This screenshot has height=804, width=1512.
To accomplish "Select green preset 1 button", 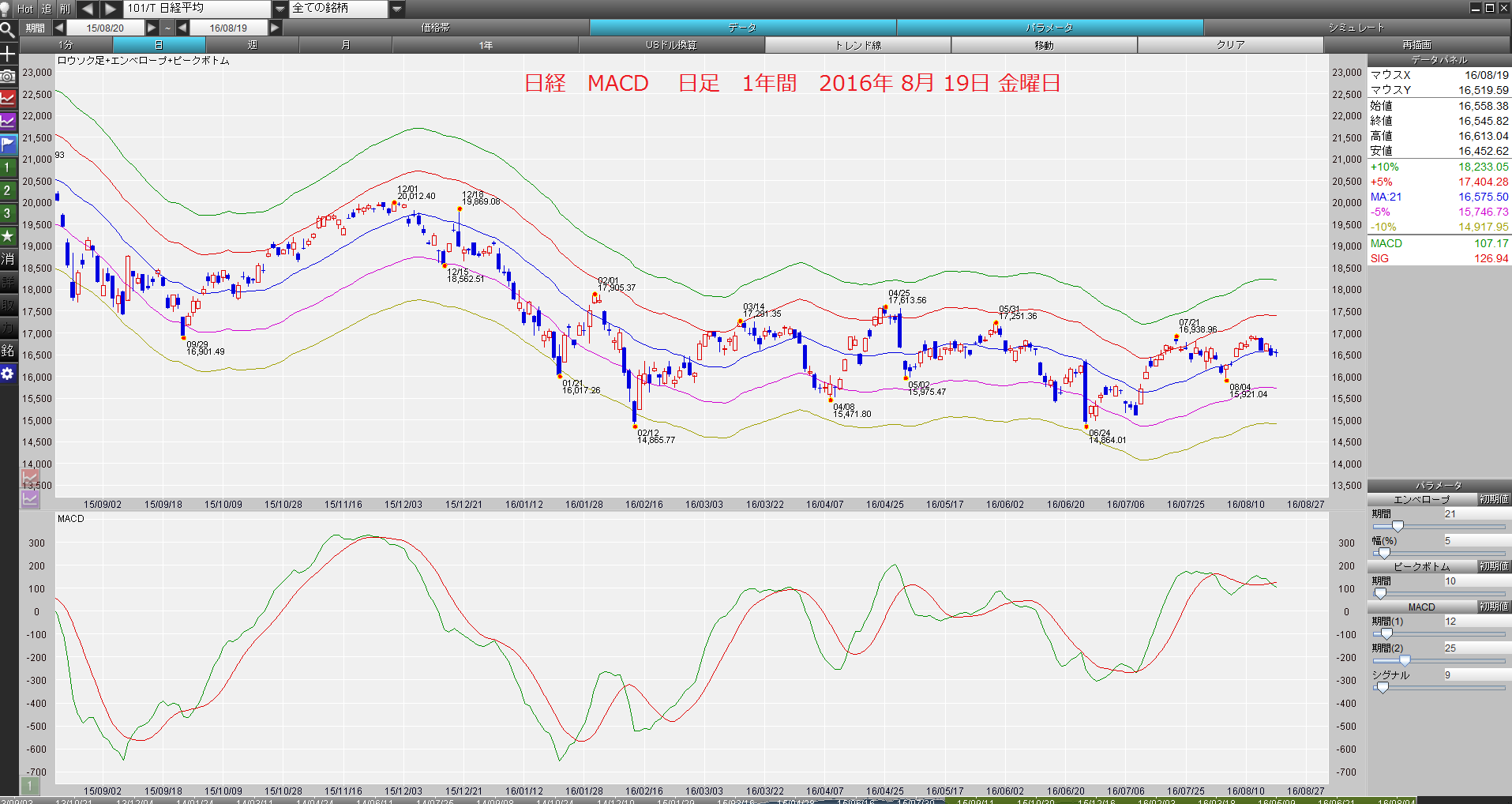I will pyautogui.click(x=8, y=167).
